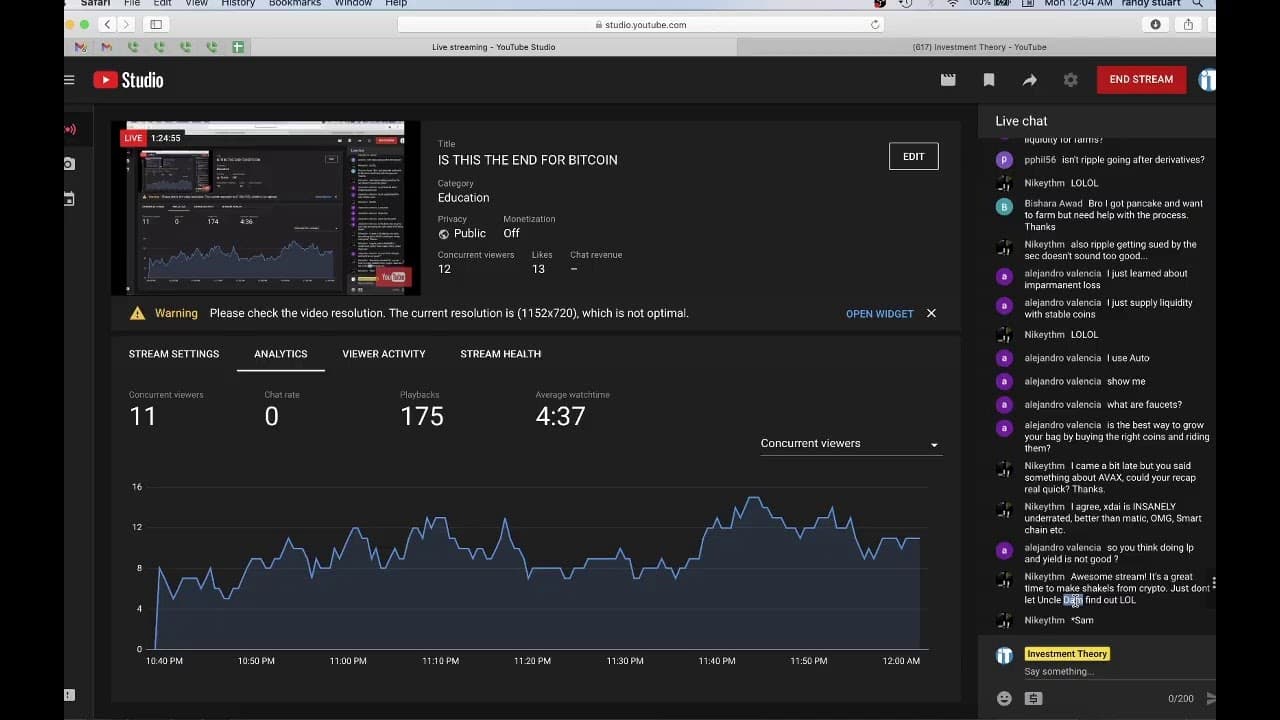Image resolution: width=1280 pixels, height=720 pixels.
Task: Open Safari's downloads icon
Action: [1156, 24]
